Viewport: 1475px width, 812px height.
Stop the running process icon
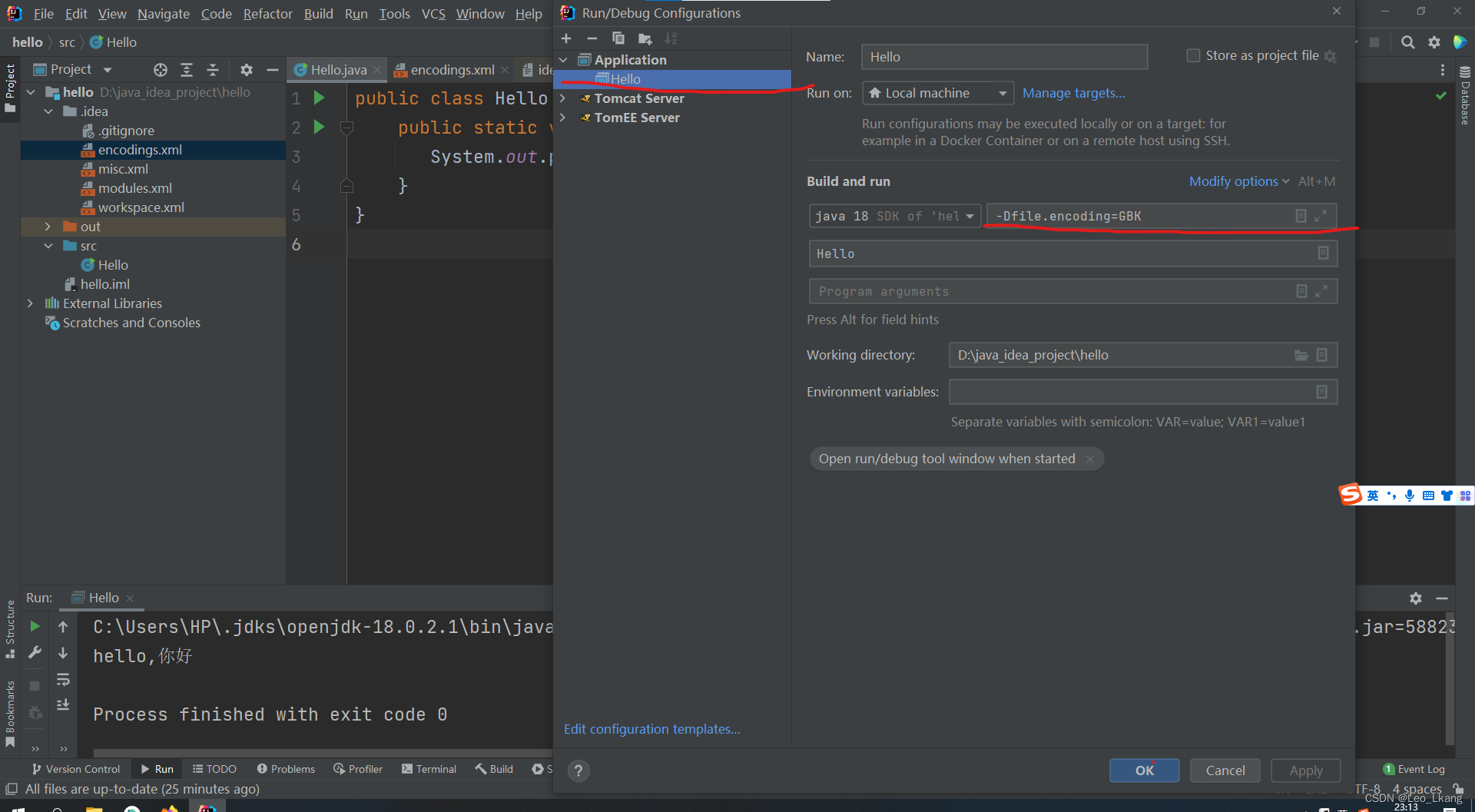[35, 685]
